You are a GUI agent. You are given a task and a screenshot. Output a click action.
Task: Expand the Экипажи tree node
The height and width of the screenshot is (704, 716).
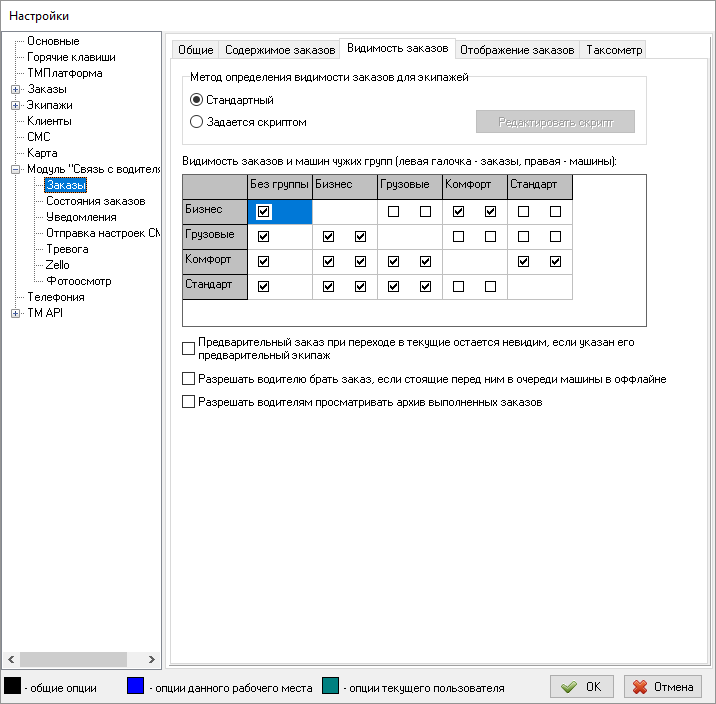pyautogui.click(x=15, y=105)
